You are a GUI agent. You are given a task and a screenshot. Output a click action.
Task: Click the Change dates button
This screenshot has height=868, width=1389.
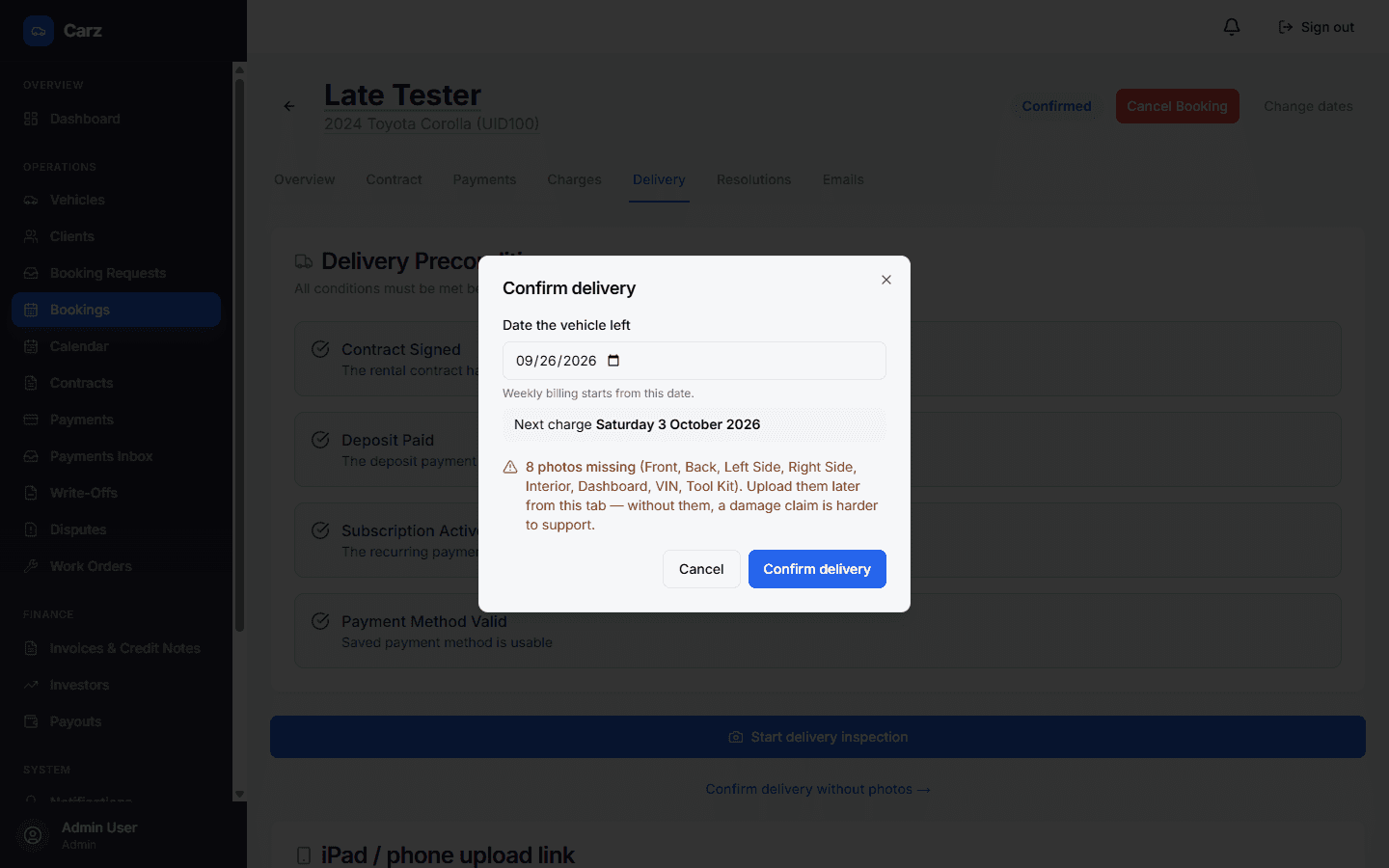[x=1308, y=106]
